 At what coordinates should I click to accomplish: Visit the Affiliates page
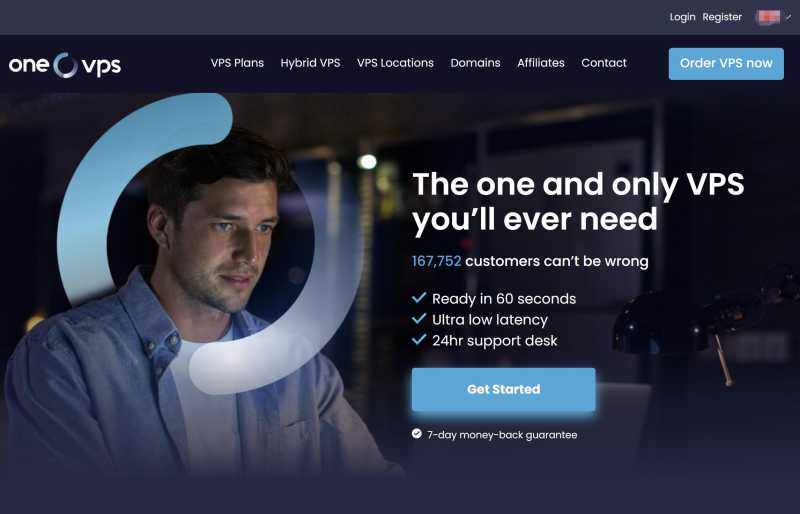pyautogui.click(x=541, y=63)
